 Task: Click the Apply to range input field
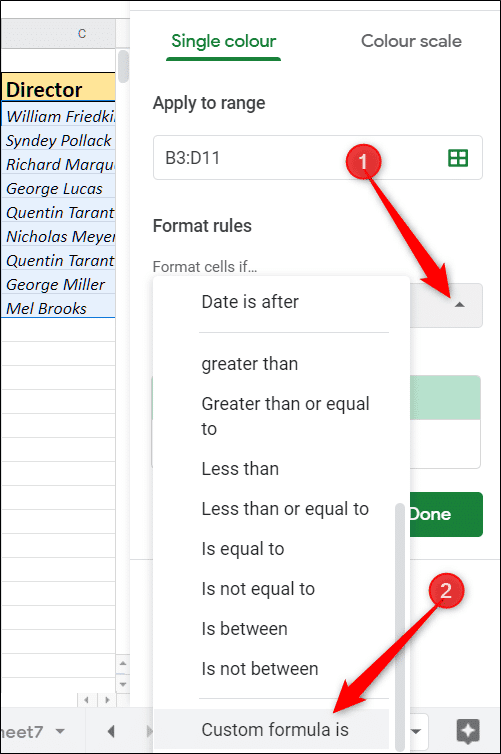318,158
